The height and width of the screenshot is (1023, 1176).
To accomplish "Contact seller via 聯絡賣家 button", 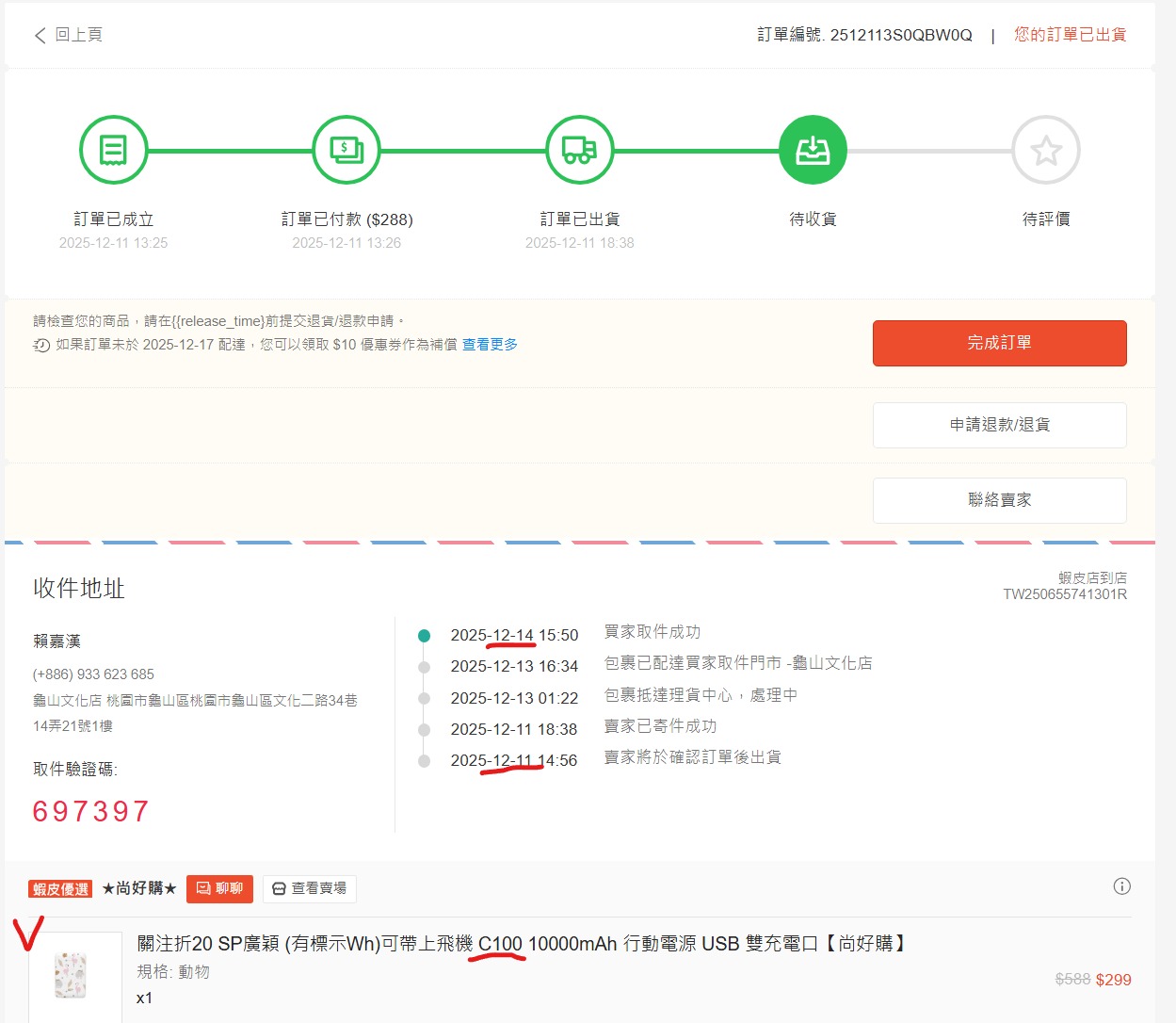I will (999, 500).
